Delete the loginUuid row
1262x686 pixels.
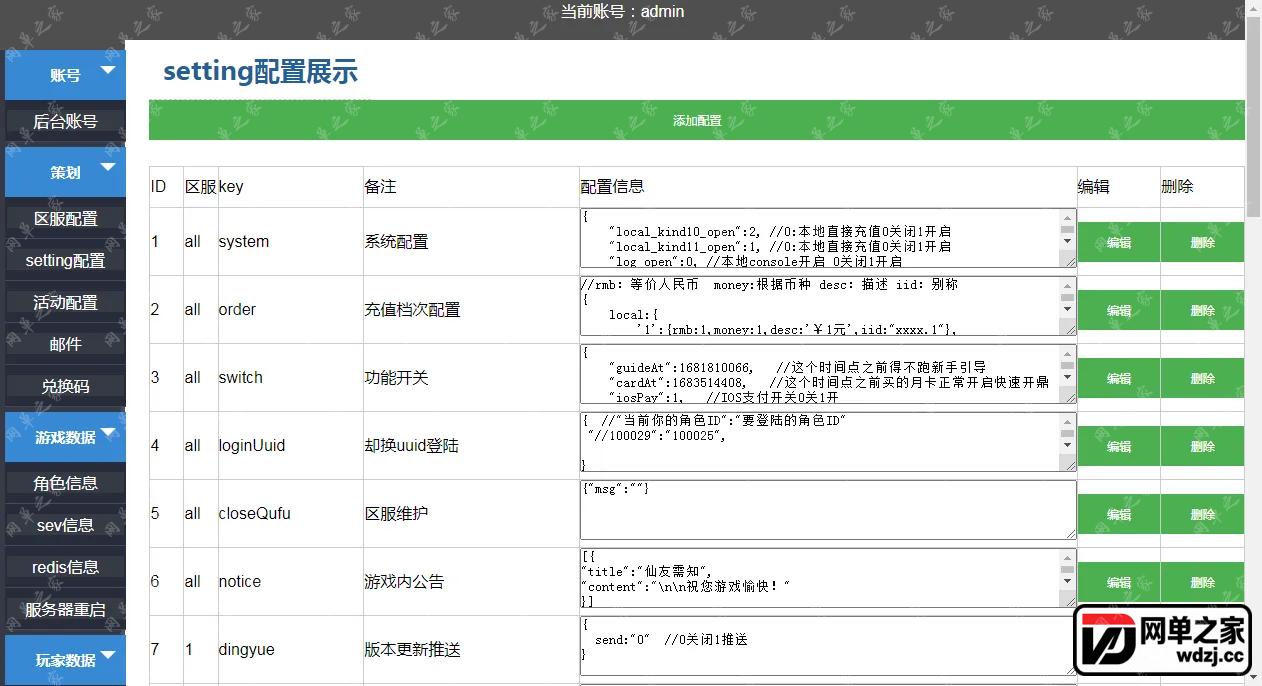pos(1202,446)
